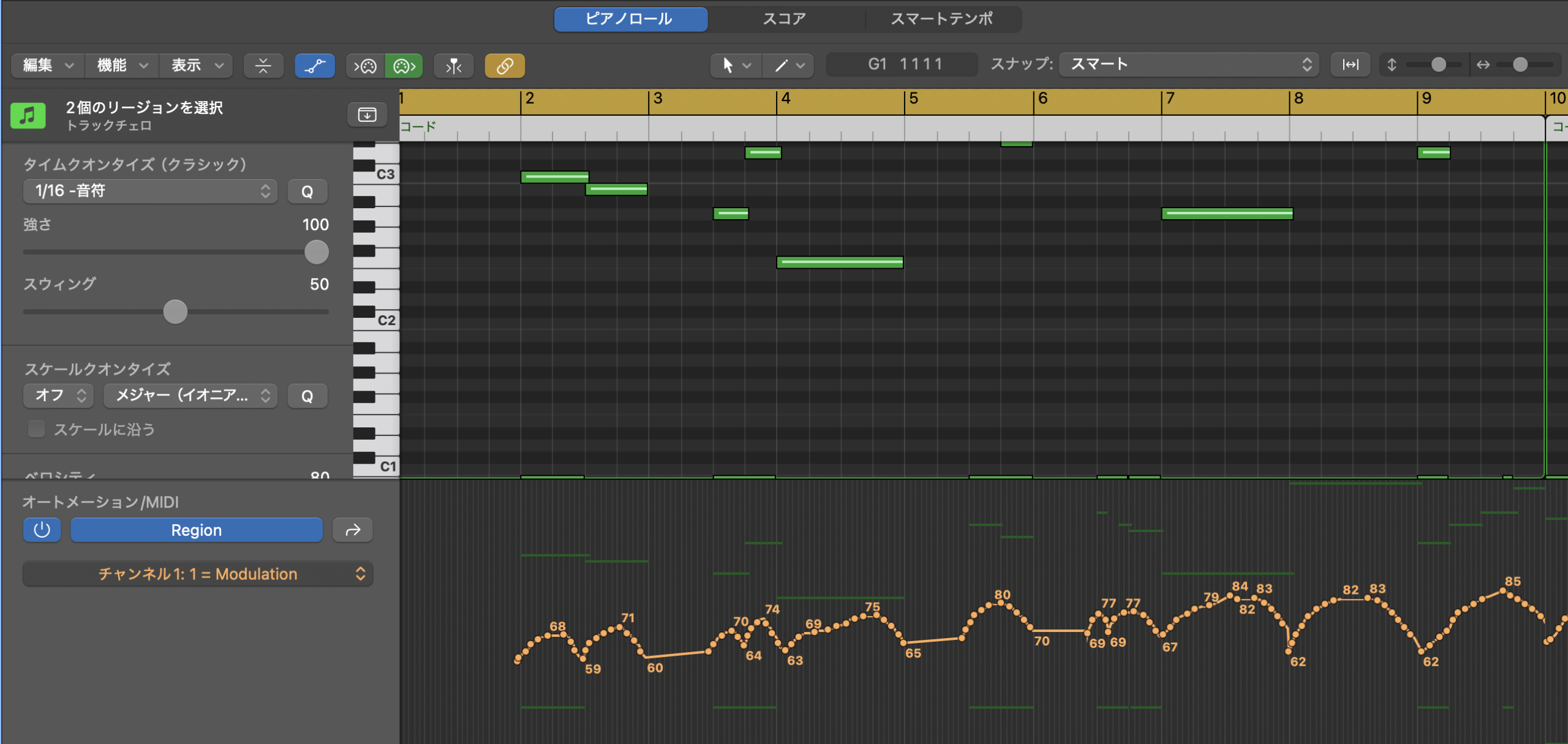
Task: Open the 編集 menu
Action: pos(48,65)
